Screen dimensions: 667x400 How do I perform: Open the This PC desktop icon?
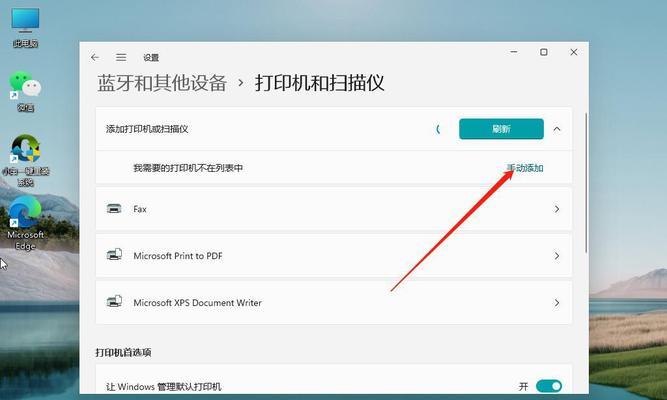pos(26,27)
